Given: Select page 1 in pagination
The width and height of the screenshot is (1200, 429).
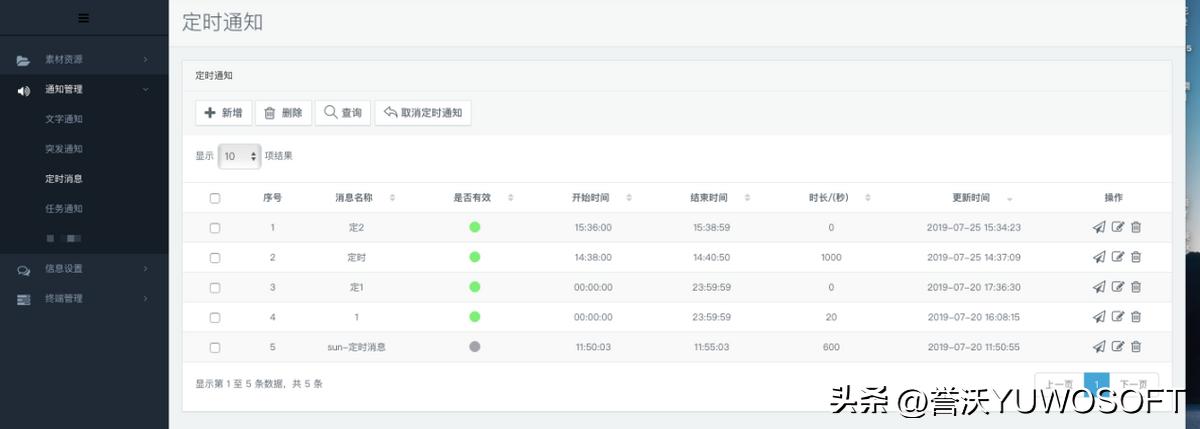Looking at the screenshot, I should [x=1097, y=385].
